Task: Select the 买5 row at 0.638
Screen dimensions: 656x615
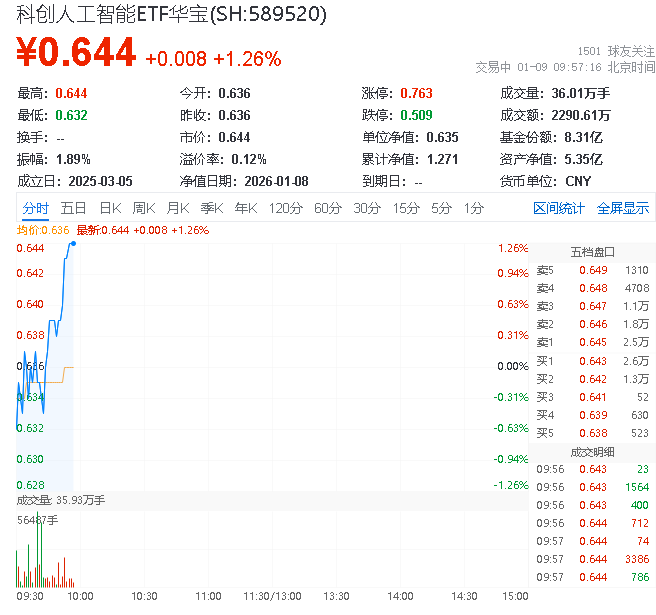Action: (x=592, y=433)
